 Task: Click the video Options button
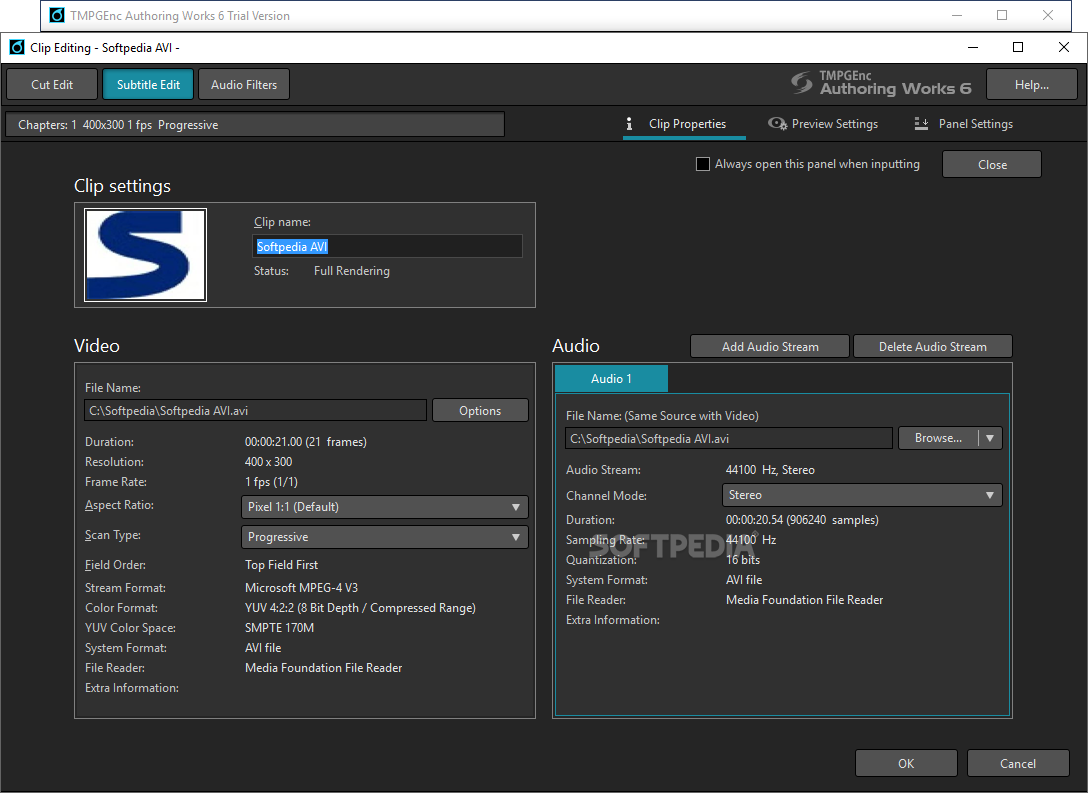(x=480, y=410)
